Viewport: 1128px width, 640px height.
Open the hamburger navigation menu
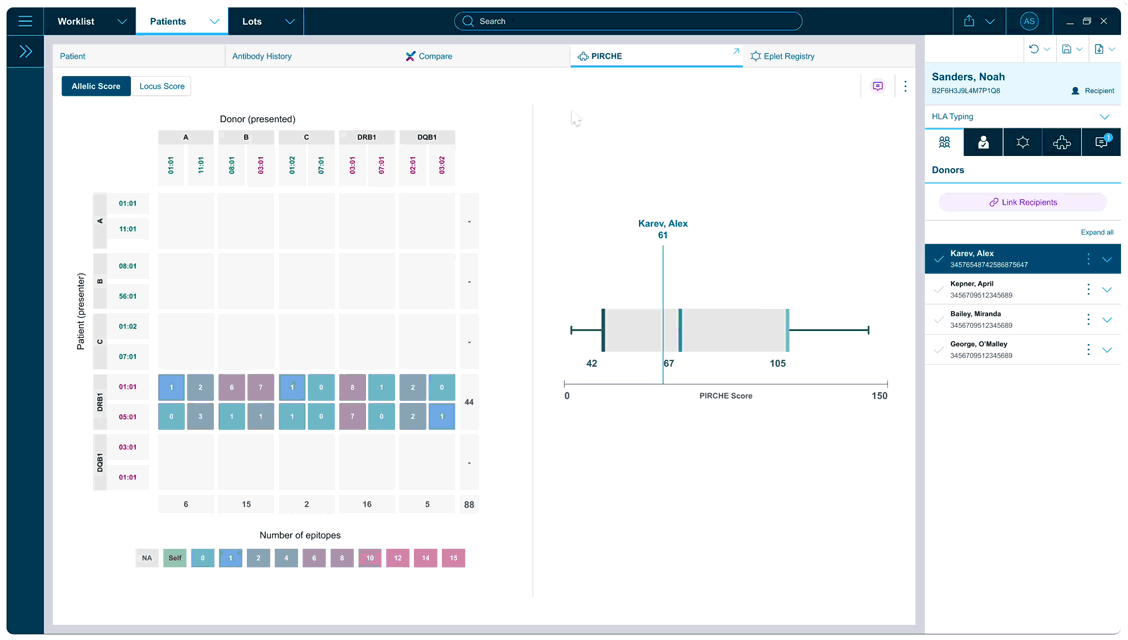tap(24, 20)
